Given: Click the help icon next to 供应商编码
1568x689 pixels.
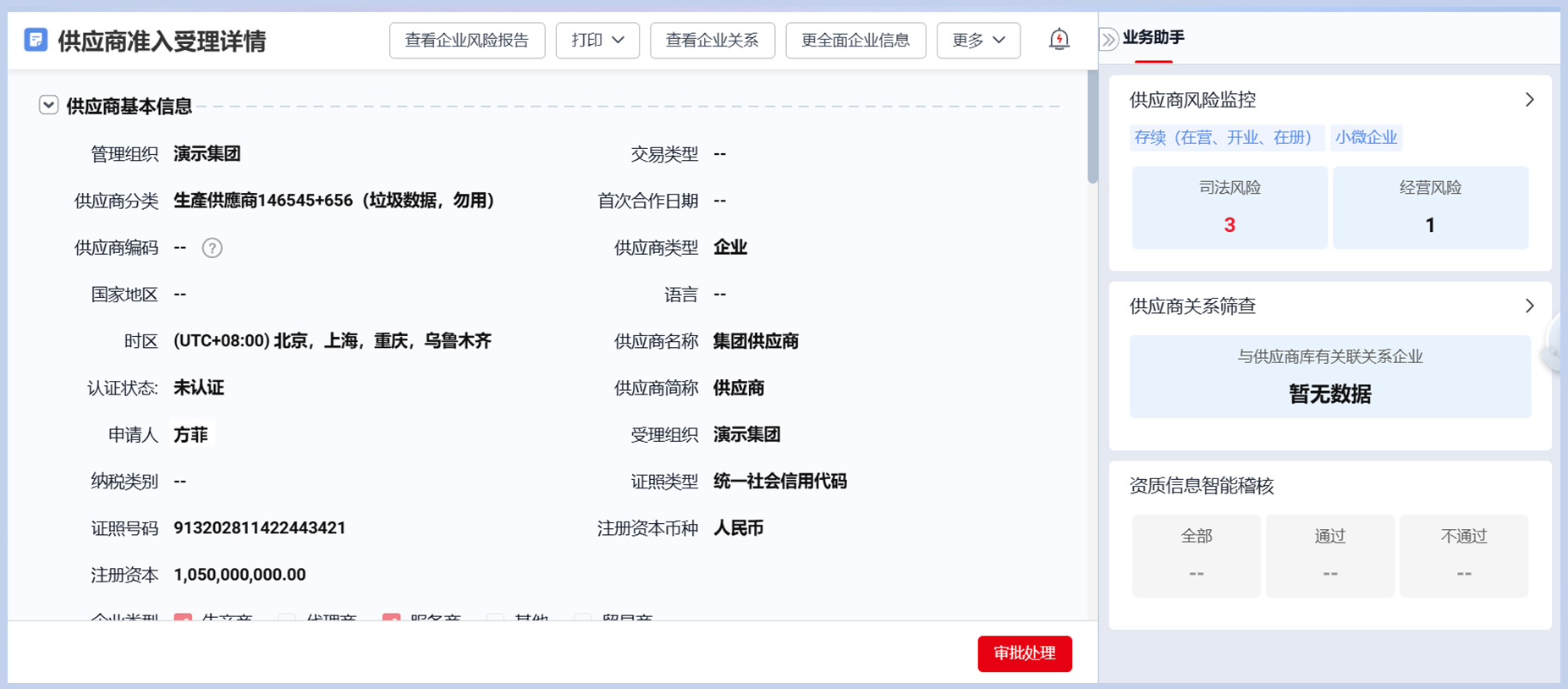Looking at the screenshot, I should tap(212, 248).
